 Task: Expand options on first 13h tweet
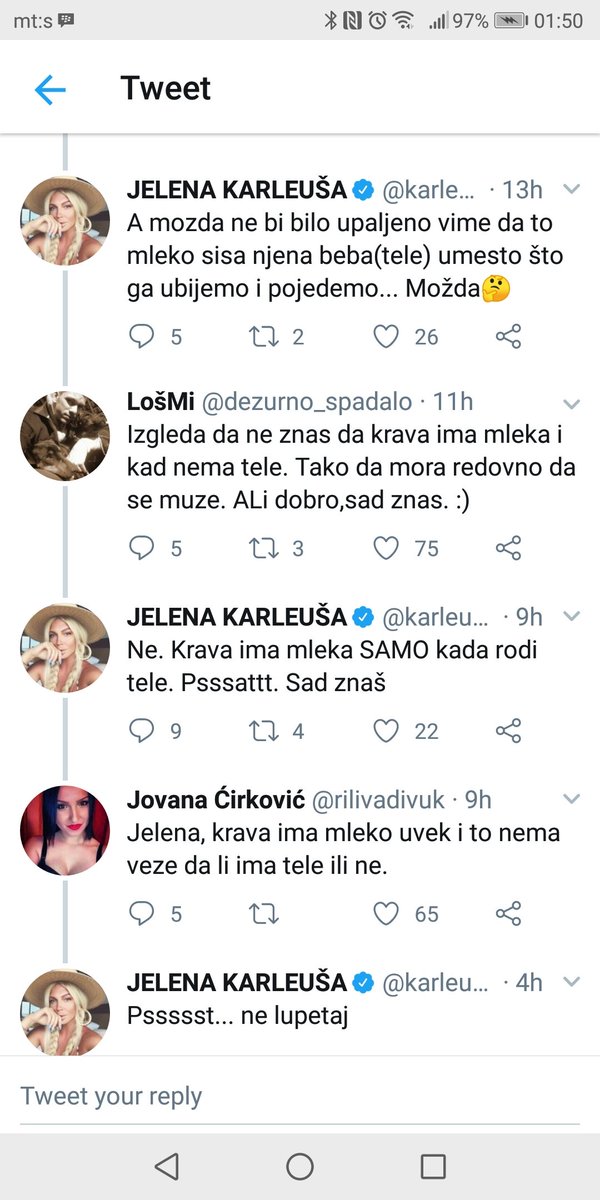(x=572, y=189)
